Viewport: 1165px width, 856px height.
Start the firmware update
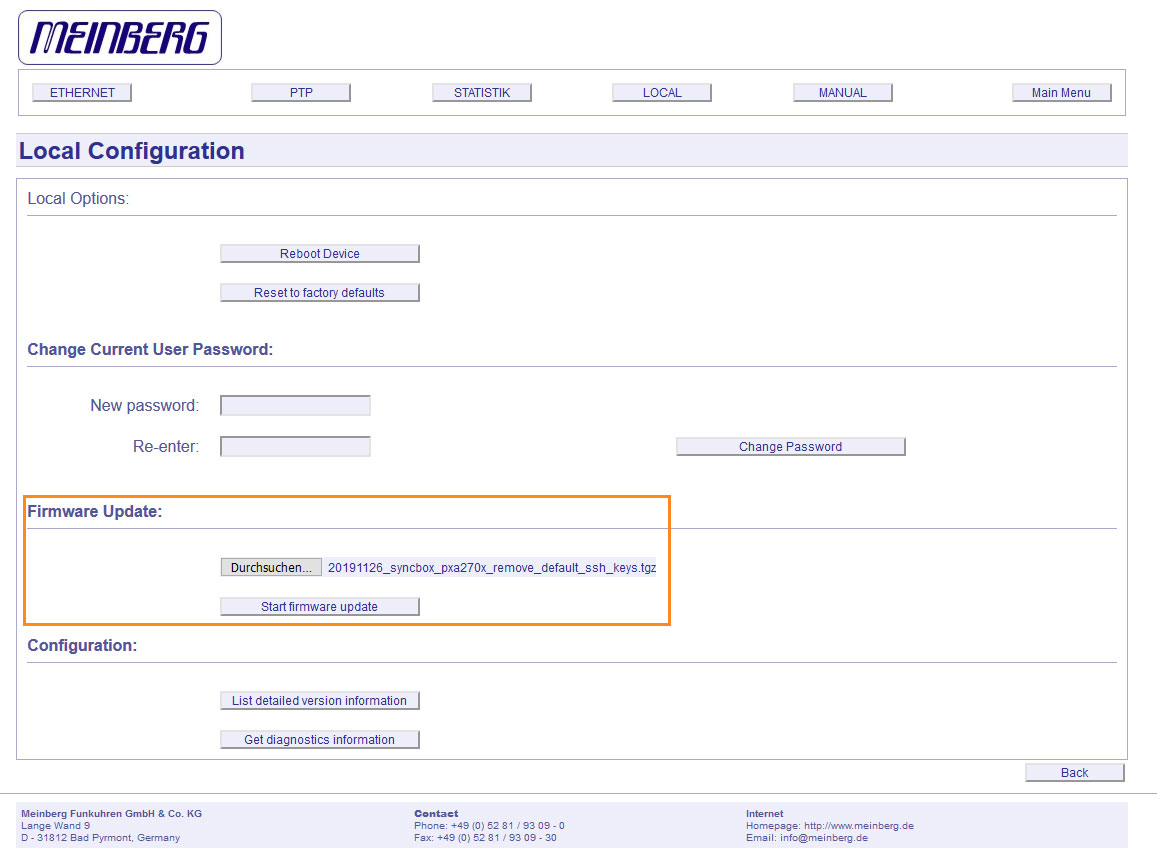[319, 607]
